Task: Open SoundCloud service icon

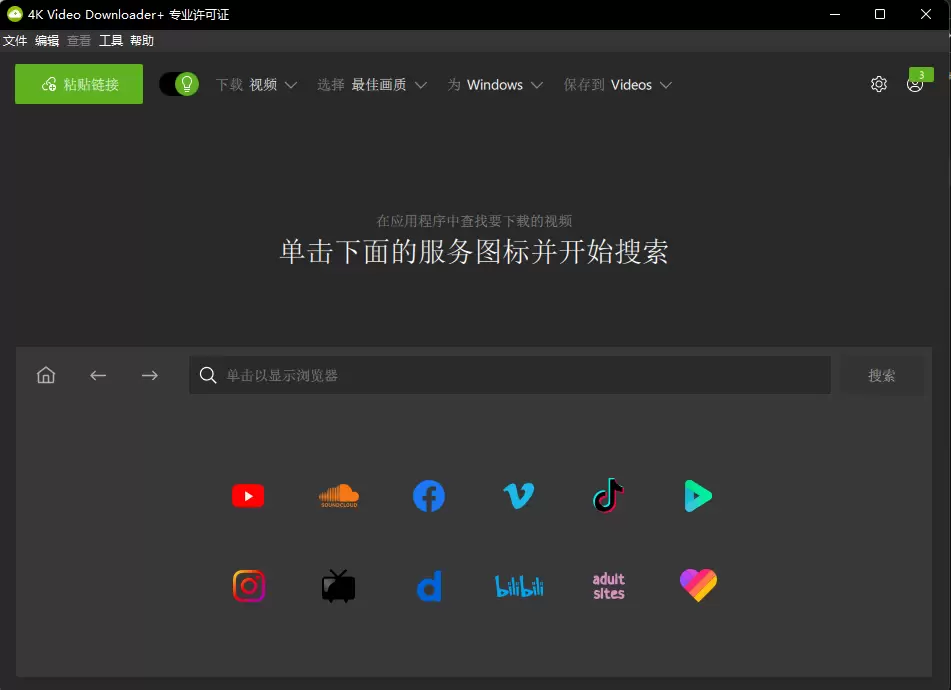Action: point(338,496)
